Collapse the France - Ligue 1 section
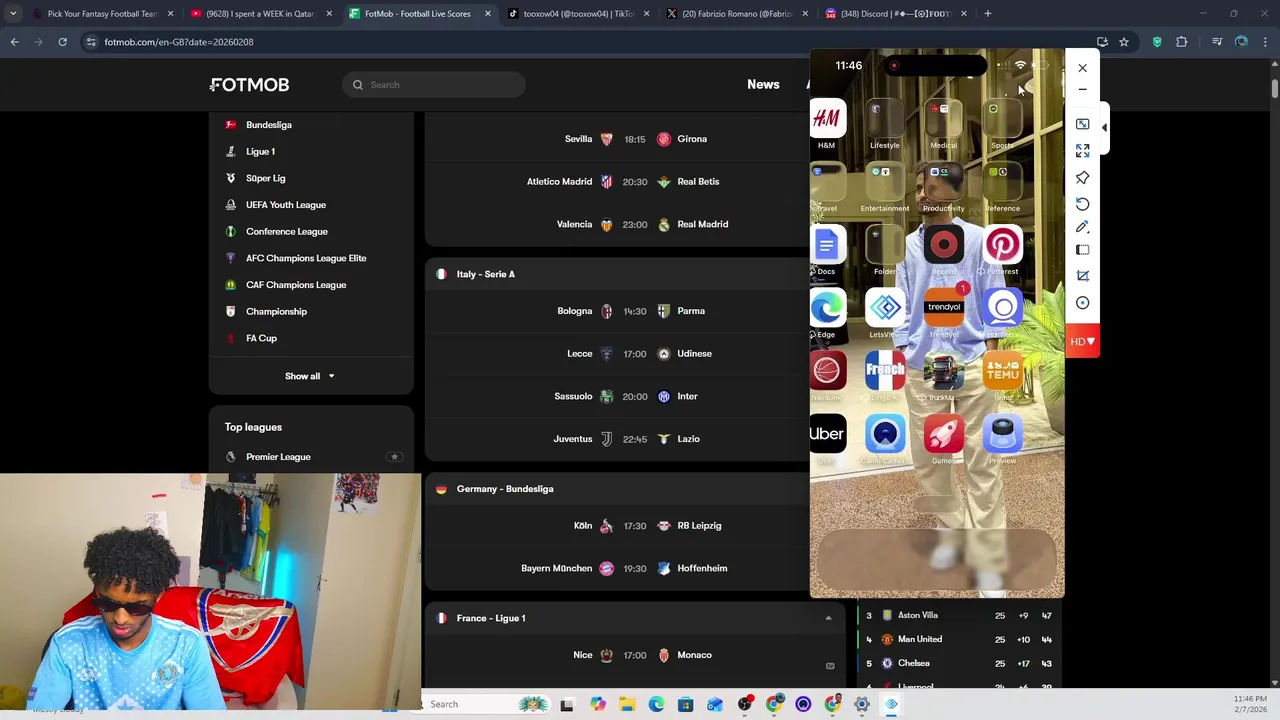1280x720 pixels. click(828, 619)
